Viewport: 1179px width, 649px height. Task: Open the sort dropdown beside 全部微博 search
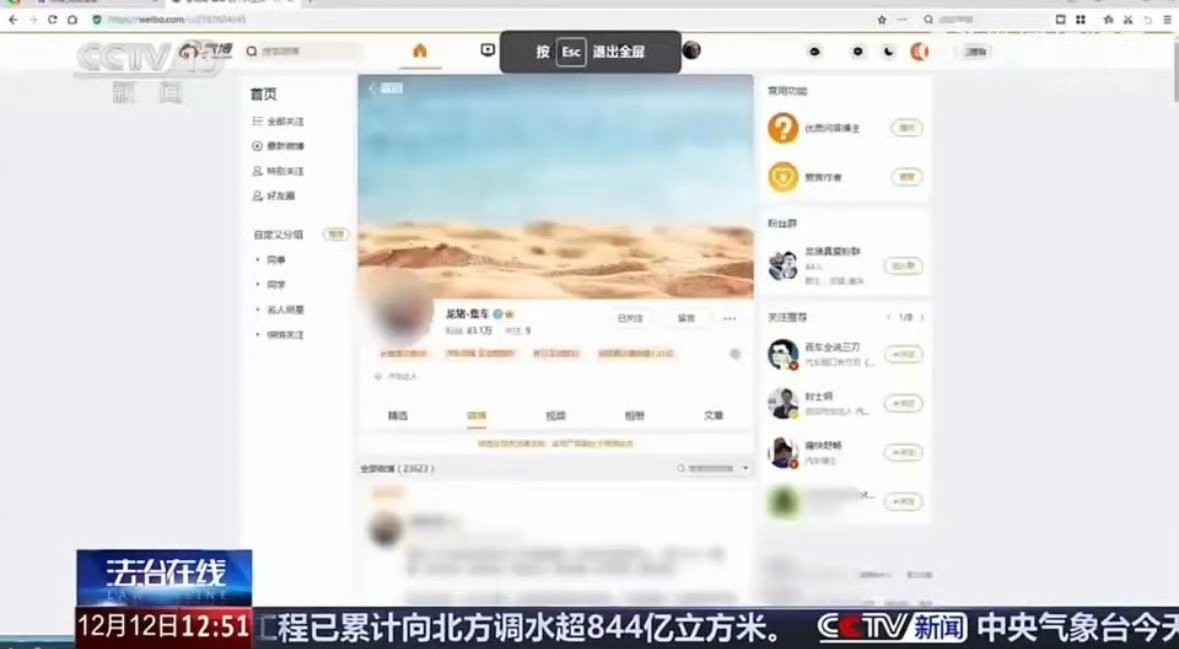746,467
